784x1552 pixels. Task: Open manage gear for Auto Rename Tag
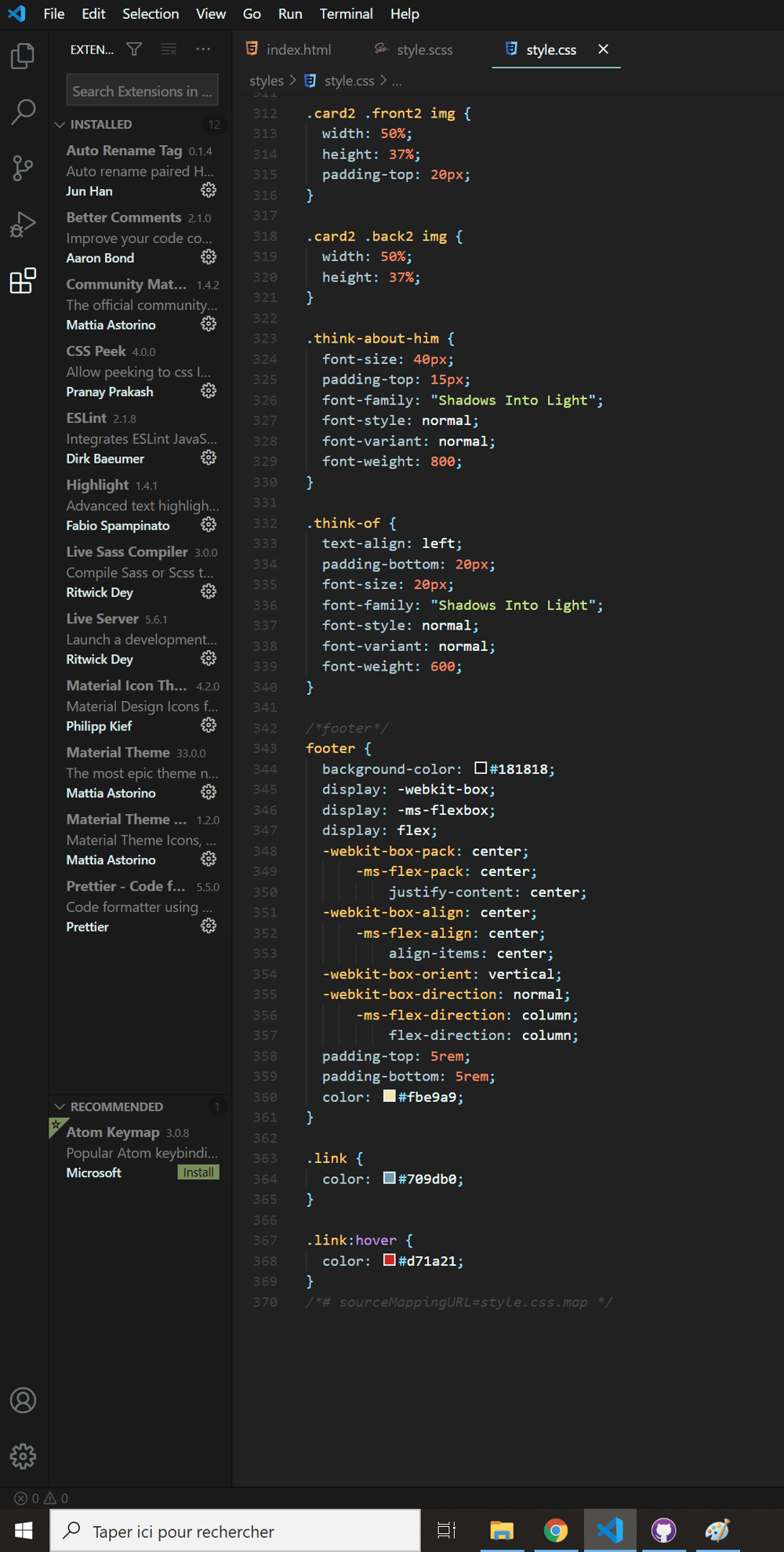(x=209, y=190)
